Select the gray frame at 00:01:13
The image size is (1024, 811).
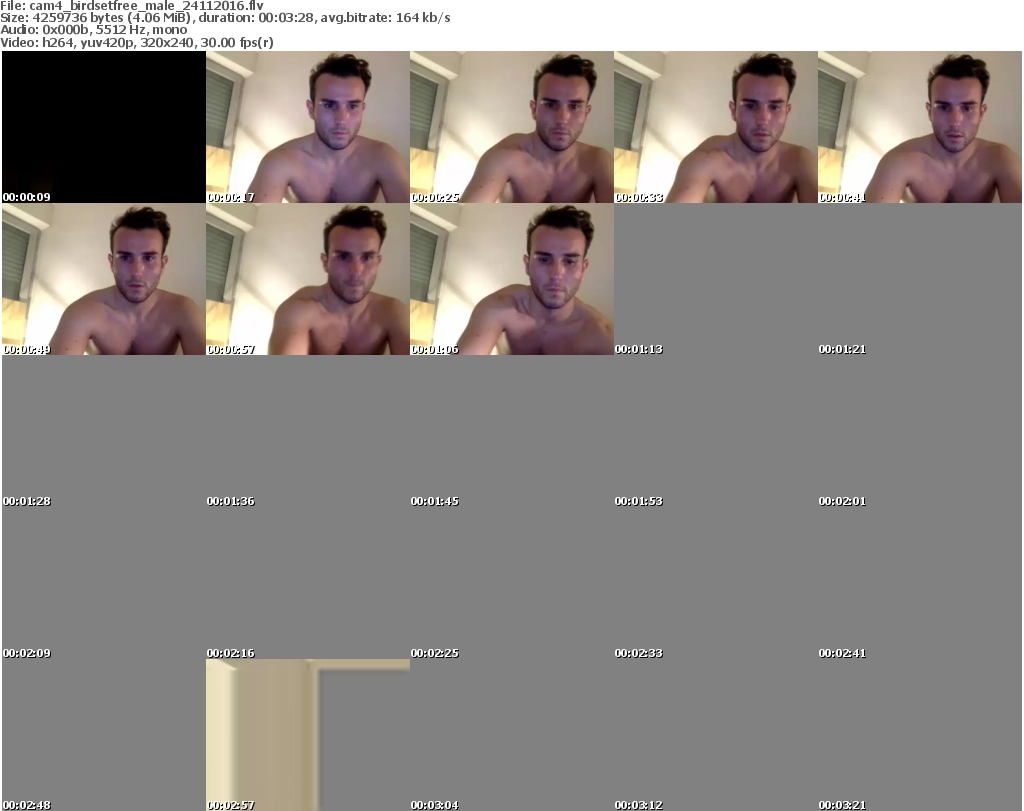tap(715, 279)
